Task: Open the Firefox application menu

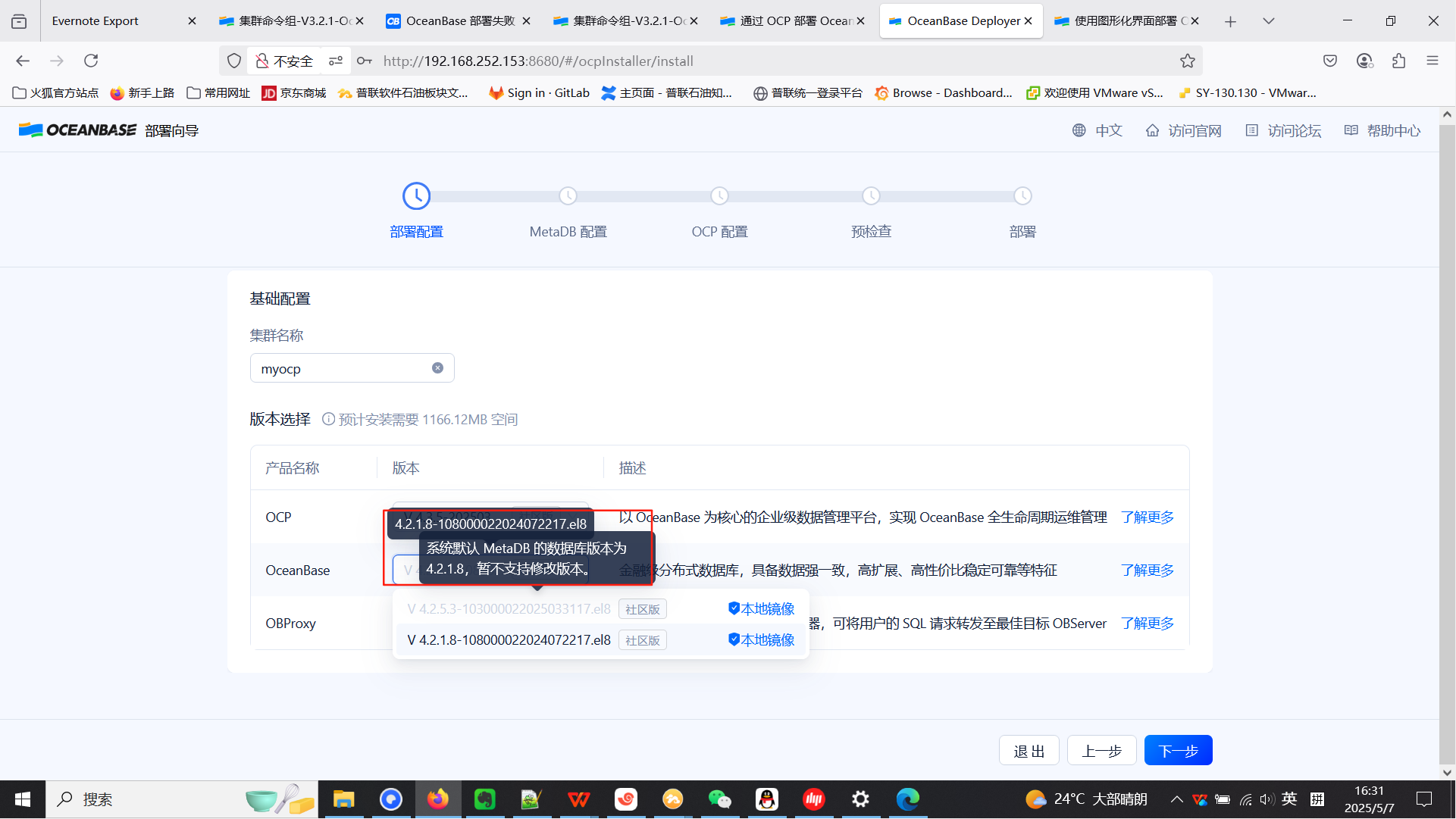Action: [x=1432, y=61]
